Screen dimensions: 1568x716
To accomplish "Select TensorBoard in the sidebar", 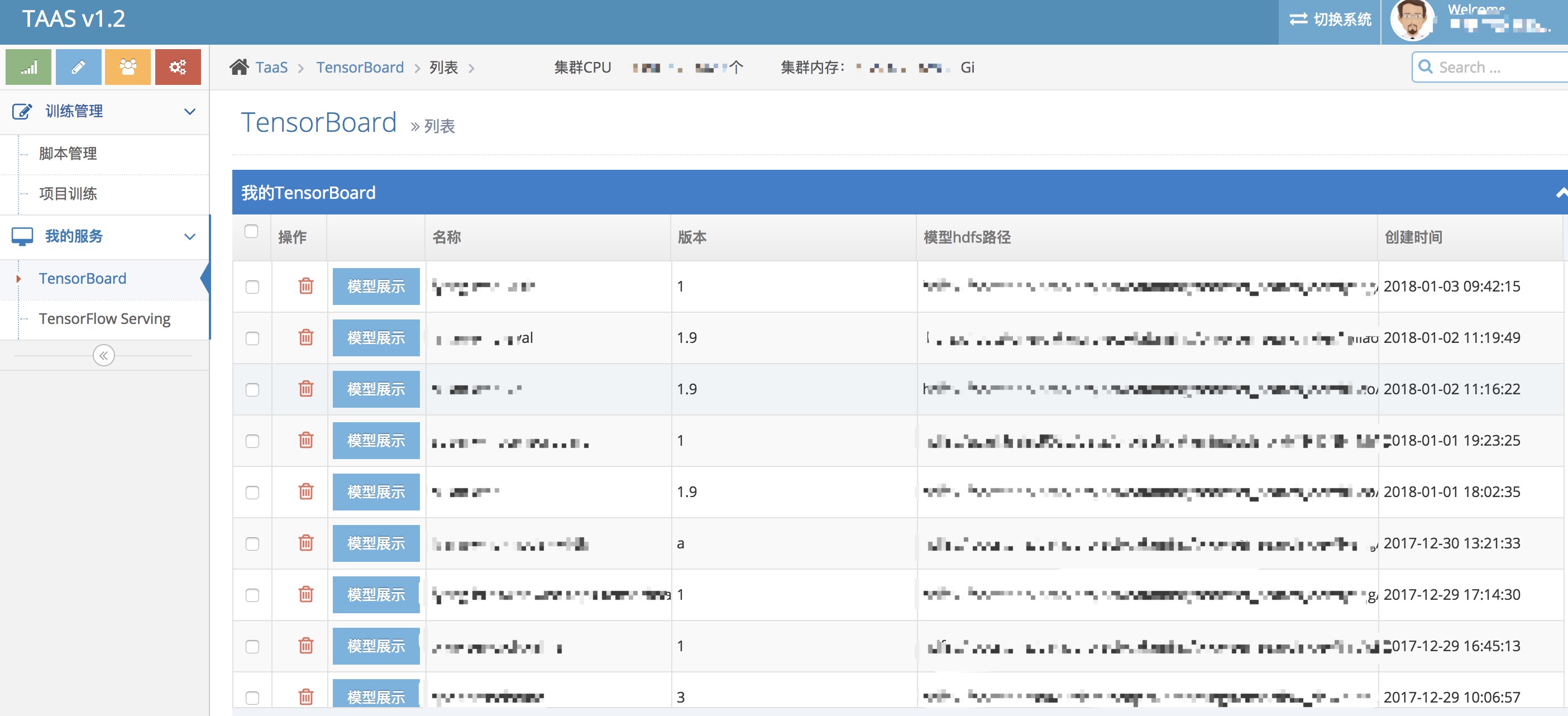I will coord(104,279).
